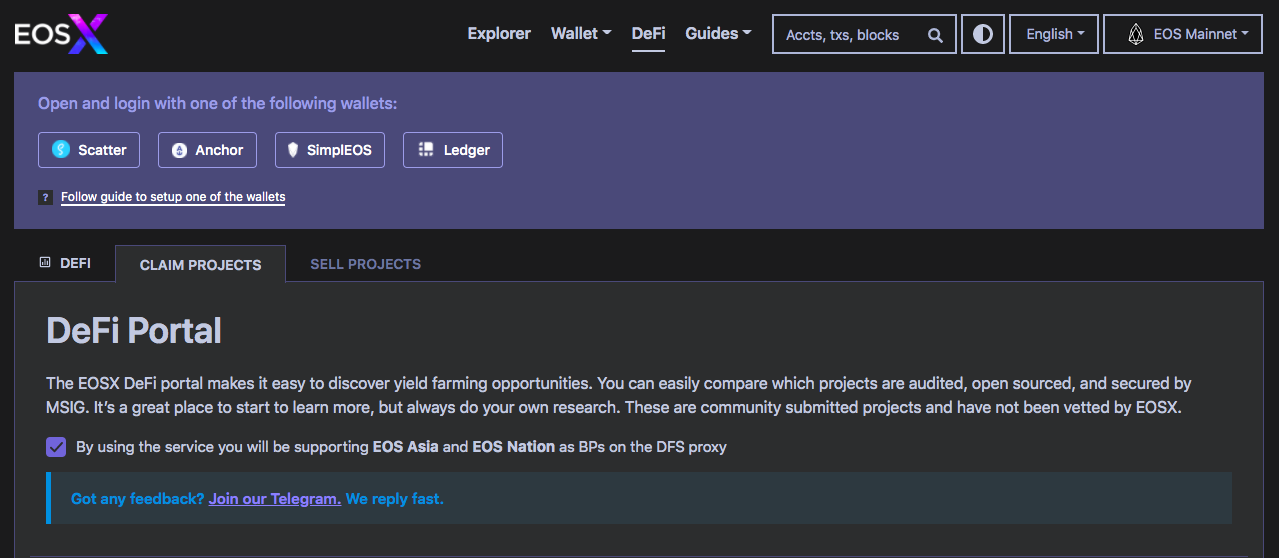The width and height of the screenshot is (1279, 558).
Task: Select the CLAIM PROJECTS tab
Action: (200, 265)
